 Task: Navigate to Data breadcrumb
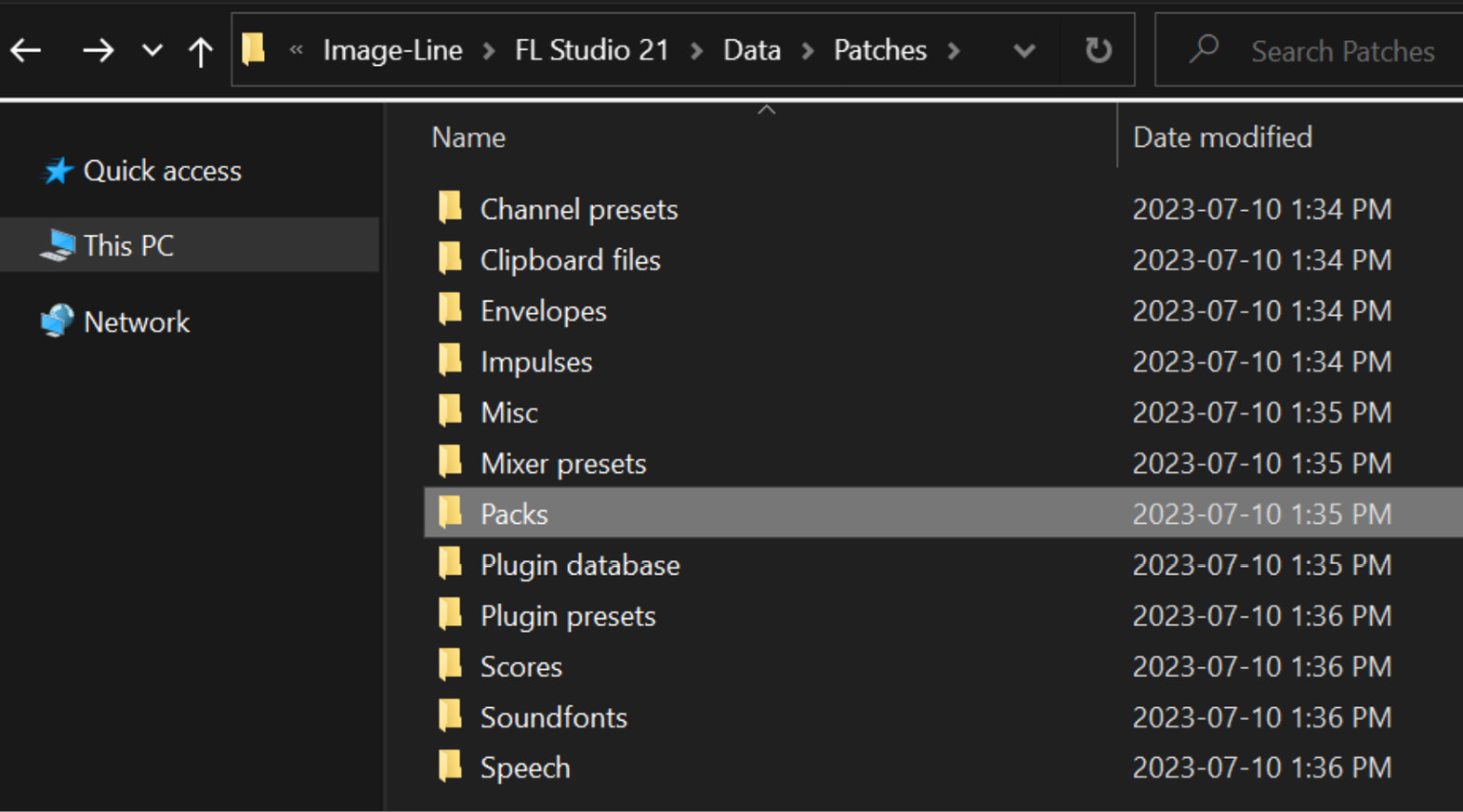tap(752, 50)
